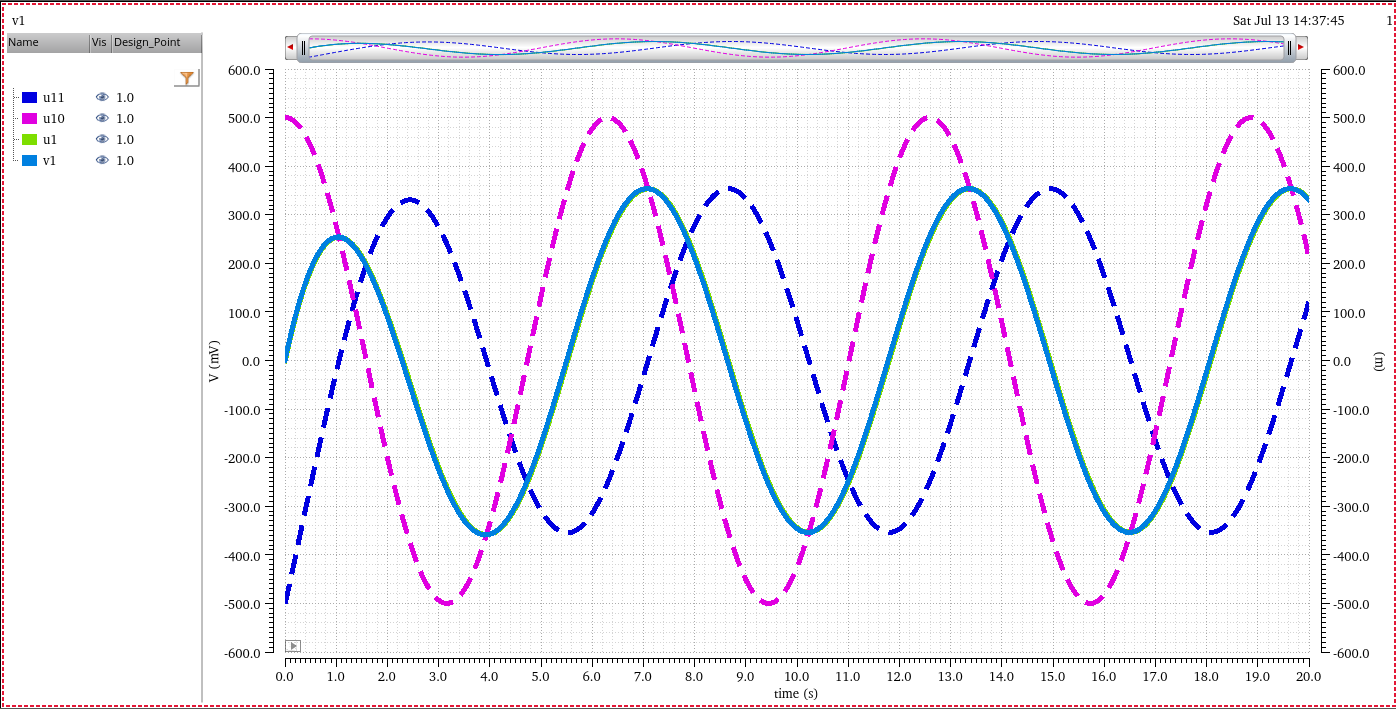1396x709 pixels.
Task: Click the small play triangle in plot corner
Action: (292, 646)
